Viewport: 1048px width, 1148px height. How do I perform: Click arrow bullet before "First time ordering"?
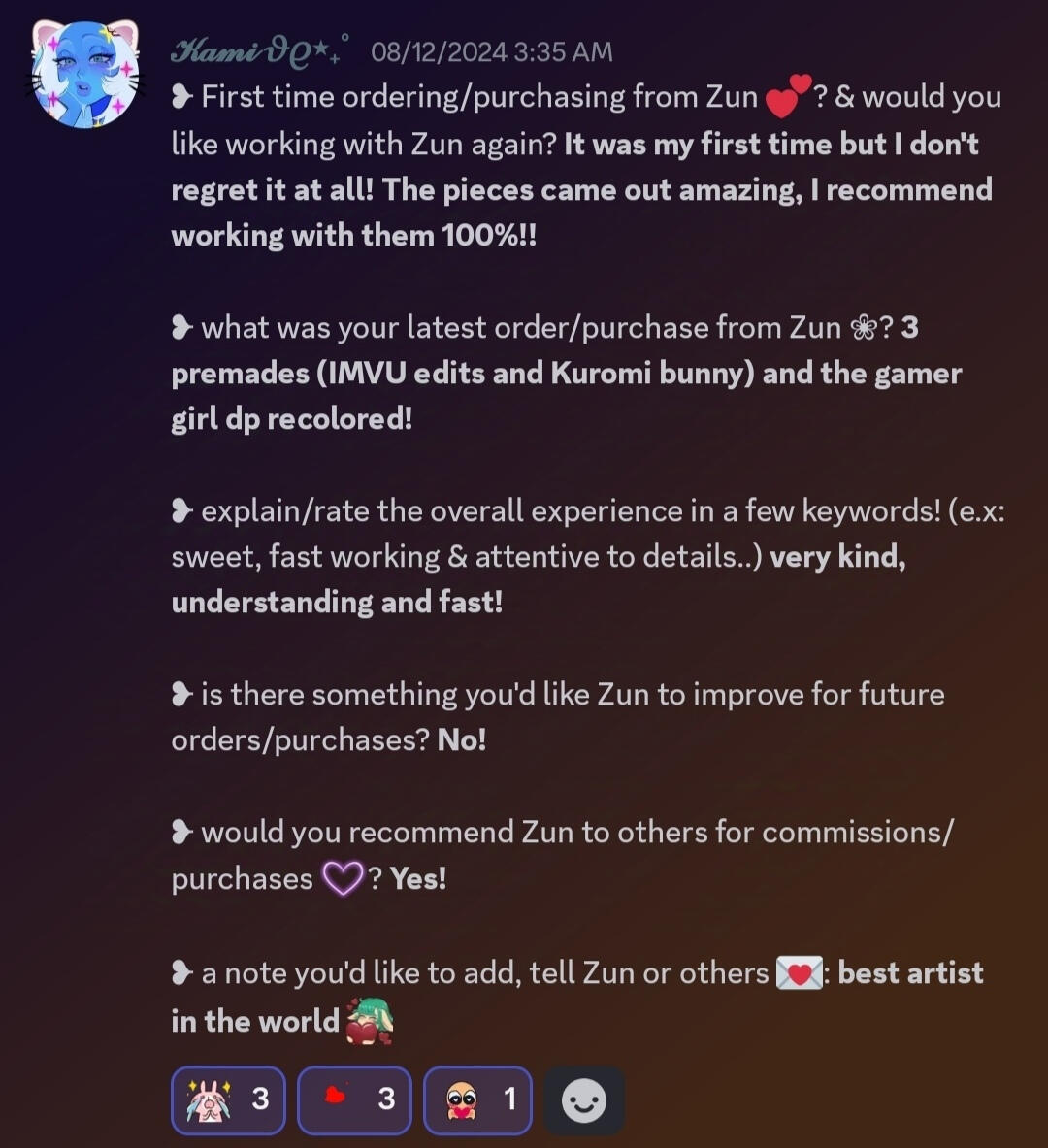(x=181, y=97)
